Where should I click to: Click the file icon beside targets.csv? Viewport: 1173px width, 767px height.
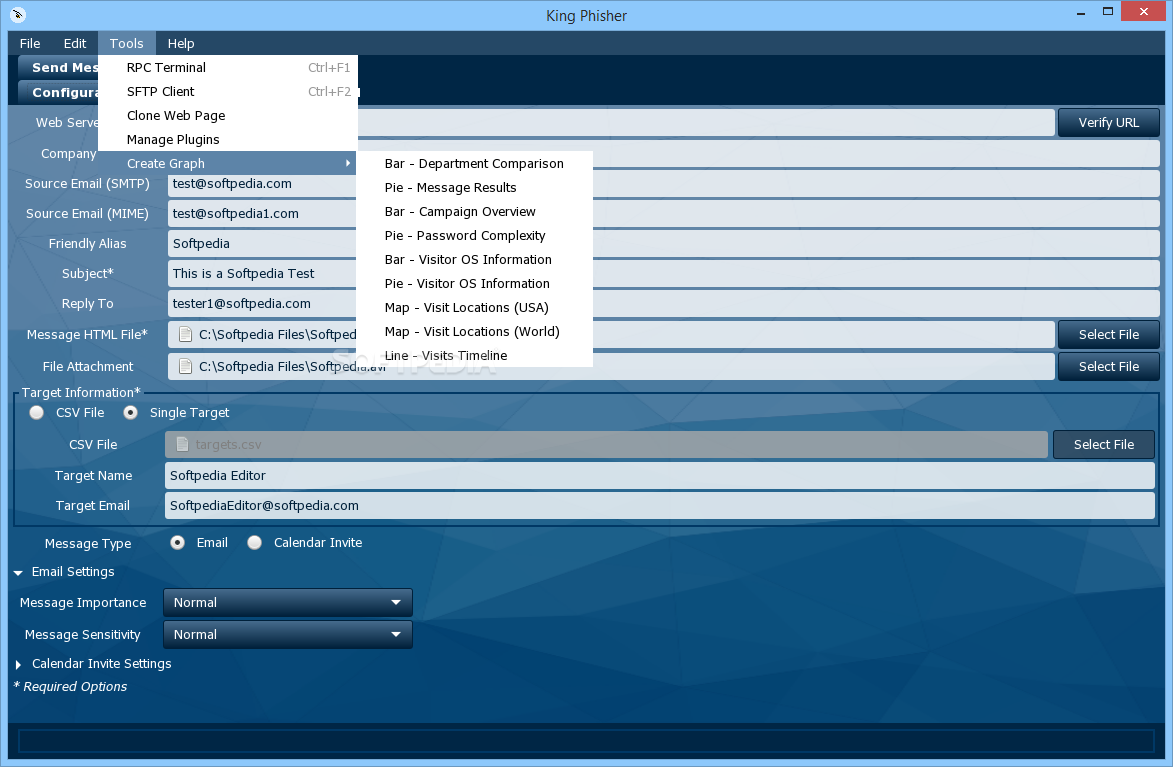(x=182, y=444)
